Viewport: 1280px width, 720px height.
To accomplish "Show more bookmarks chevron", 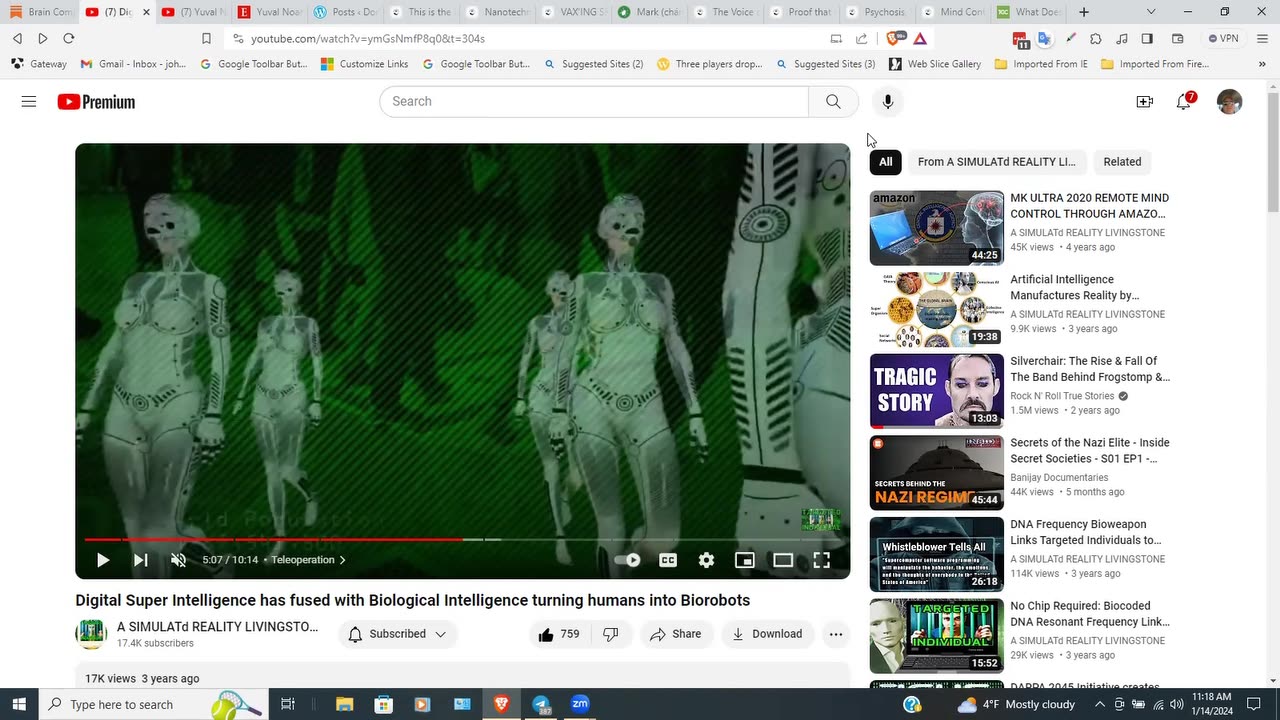I will click(1260, 64).
